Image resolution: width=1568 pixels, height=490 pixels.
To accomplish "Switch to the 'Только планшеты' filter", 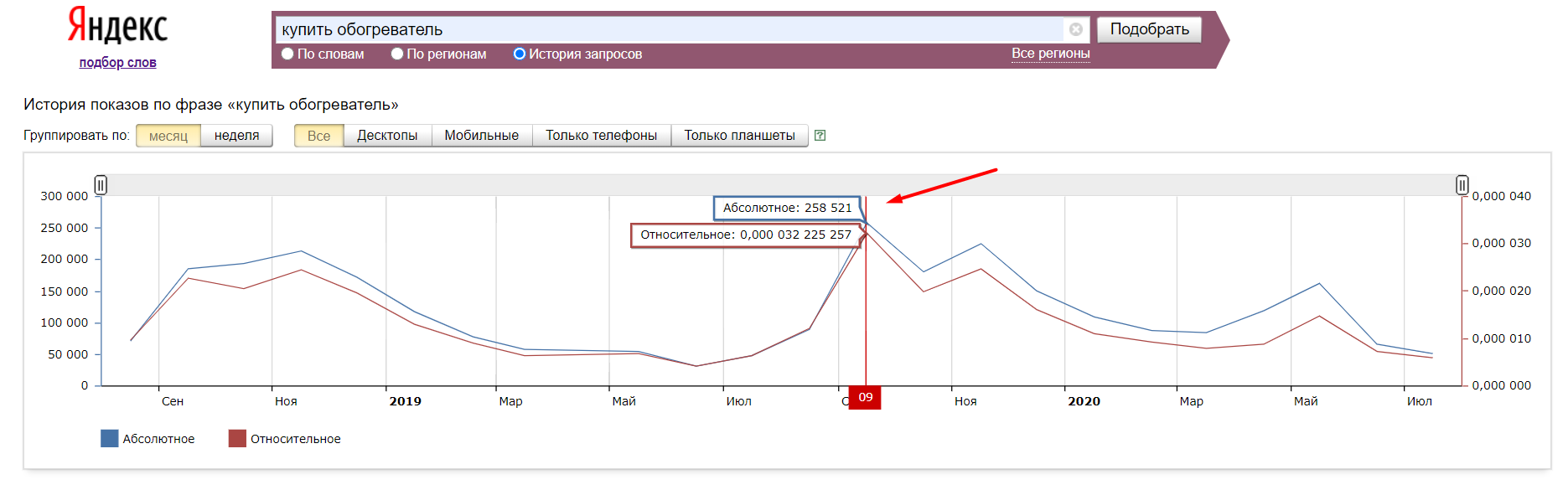I will click(739, 136).
